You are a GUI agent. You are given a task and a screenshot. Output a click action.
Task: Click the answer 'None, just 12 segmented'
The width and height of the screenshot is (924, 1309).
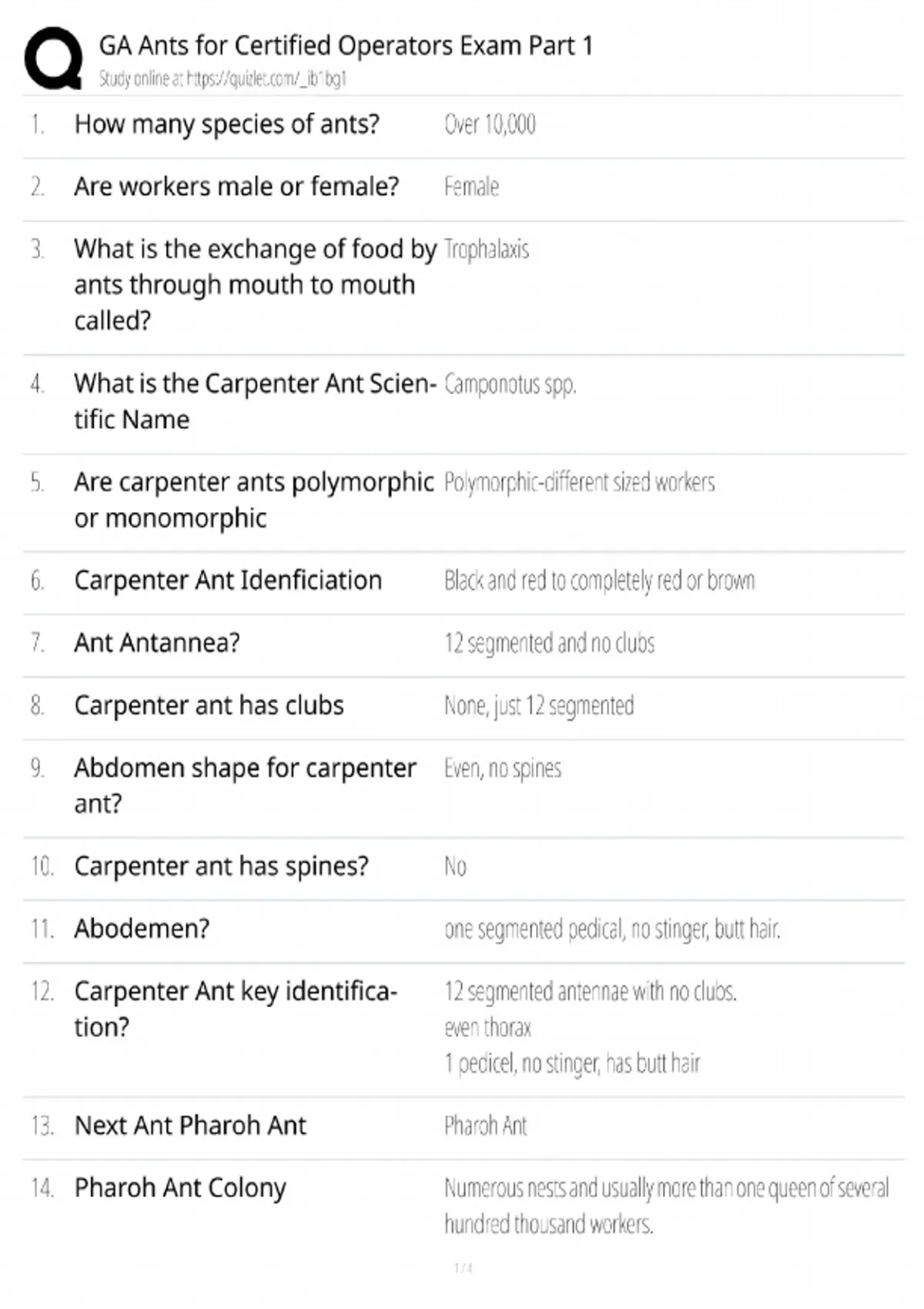coord(539,705)
